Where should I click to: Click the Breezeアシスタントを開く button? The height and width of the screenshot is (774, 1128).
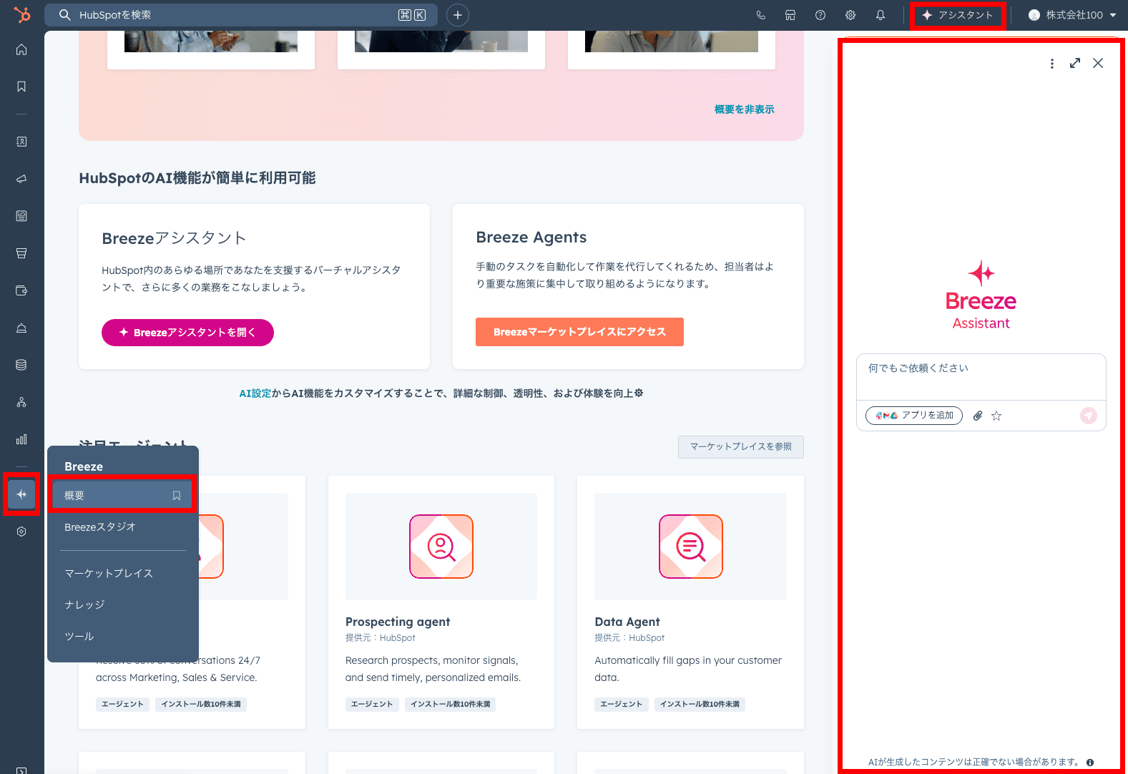click(187, 332)
